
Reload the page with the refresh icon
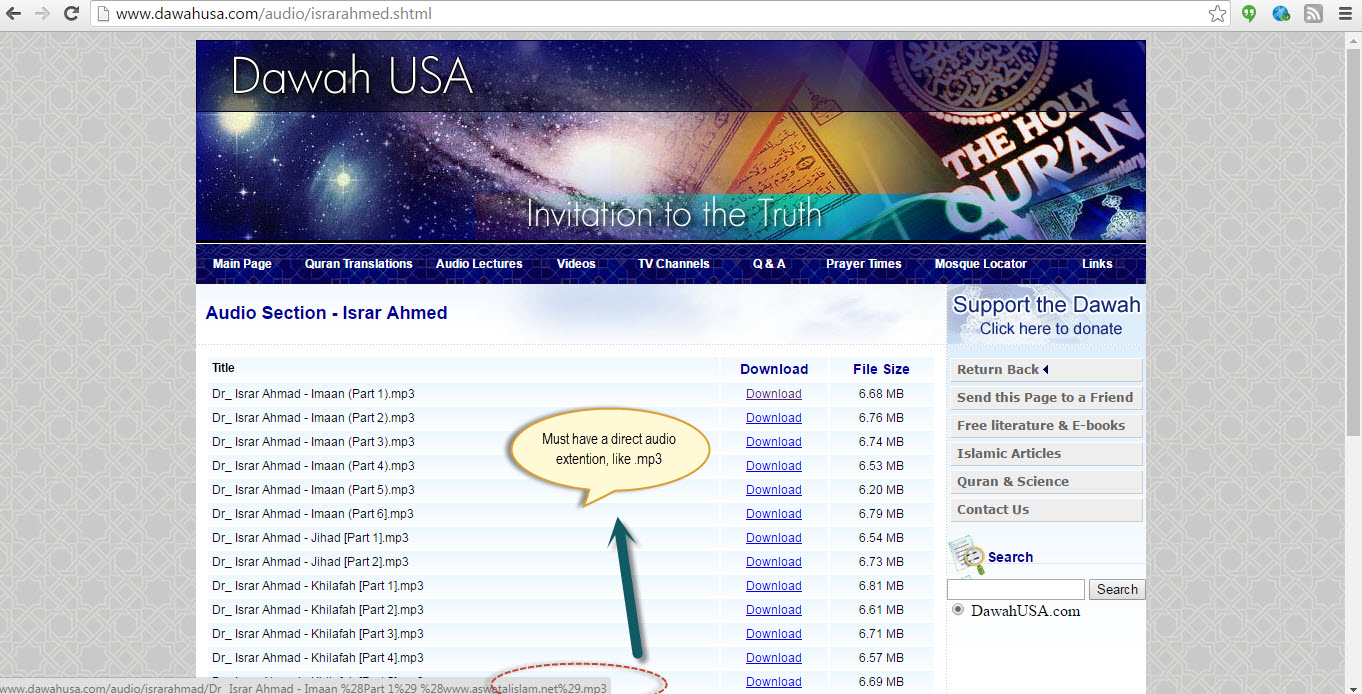click(x=71, y=14)
